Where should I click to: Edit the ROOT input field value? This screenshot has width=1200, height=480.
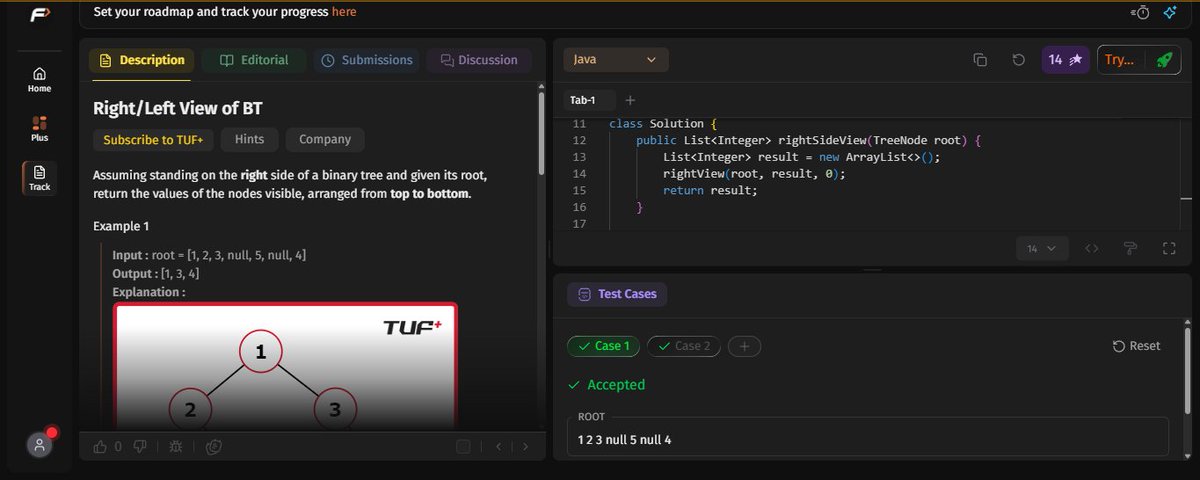tap(867, 437)
